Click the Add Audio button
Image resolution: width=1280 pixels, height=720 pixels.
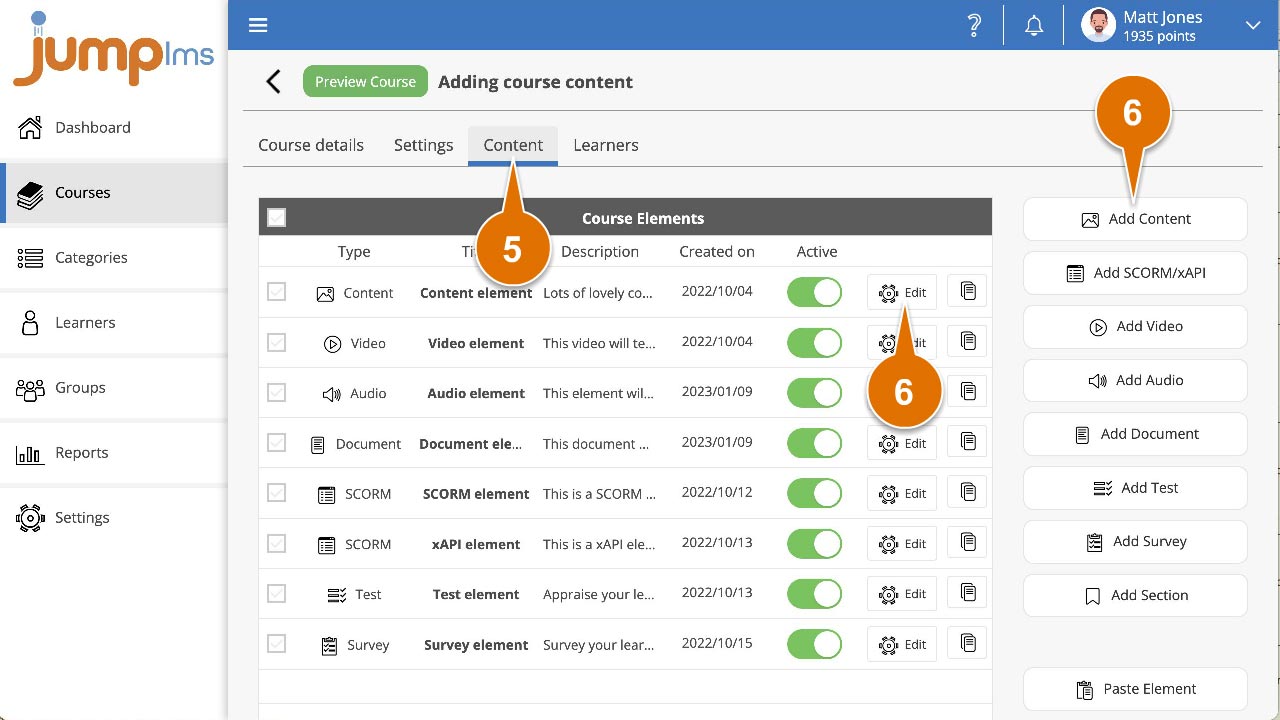pos(1135,380)
